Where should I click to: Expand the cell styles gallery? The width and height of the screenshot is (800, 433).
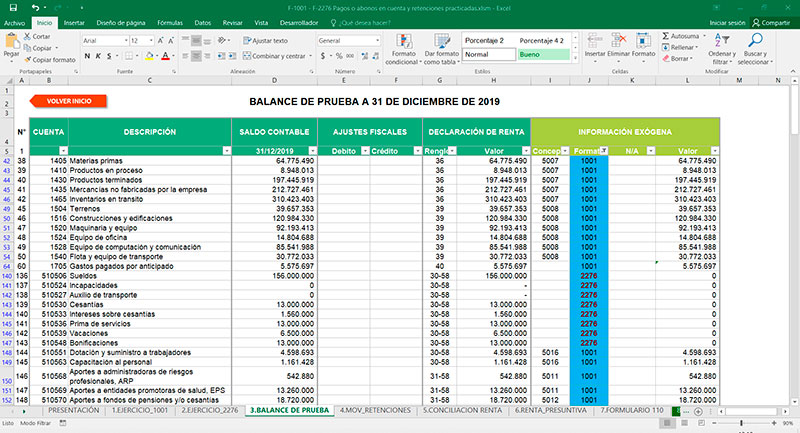tap(576, 59)
